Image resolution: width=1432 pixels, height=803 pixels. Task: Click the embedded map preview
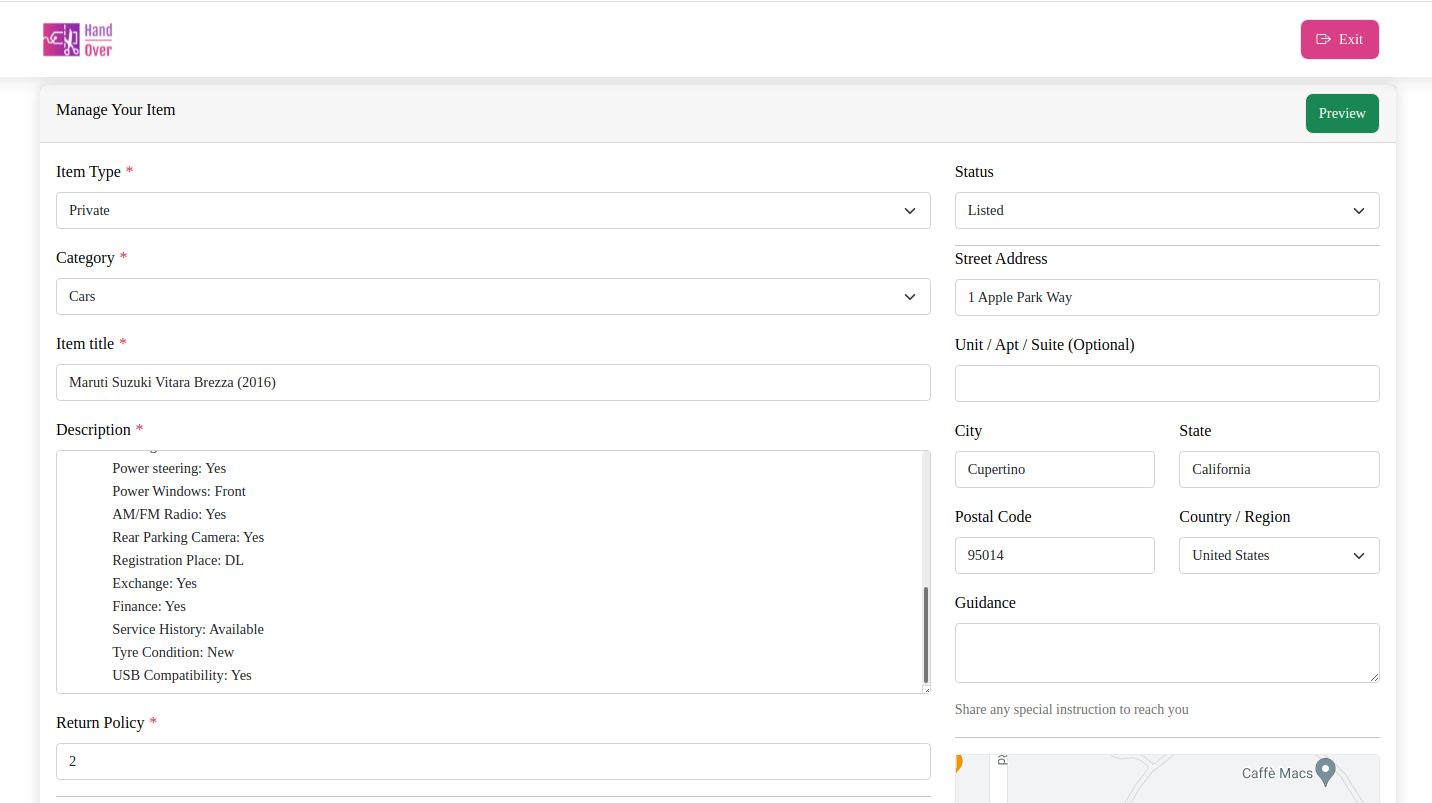1167,778
